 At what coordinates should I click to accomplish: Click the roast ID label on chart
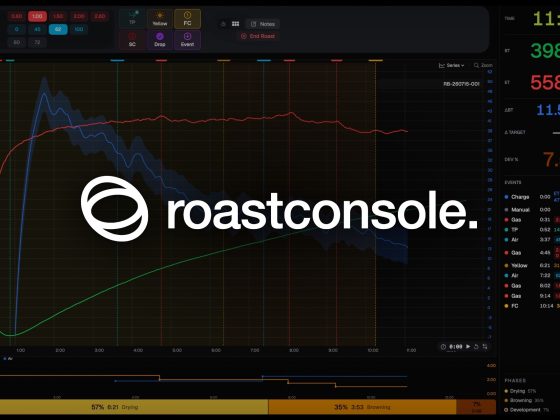(461, 84)
